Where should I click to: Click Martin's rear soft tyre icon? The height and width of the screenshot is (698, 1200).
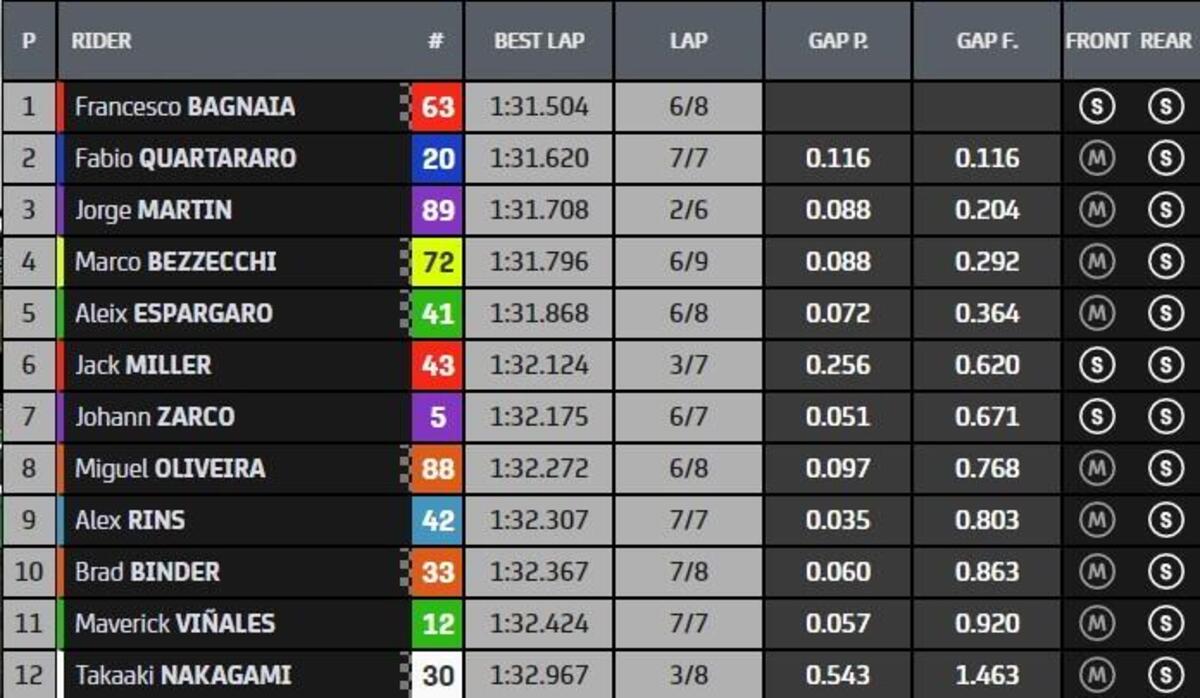[1165, 210]
